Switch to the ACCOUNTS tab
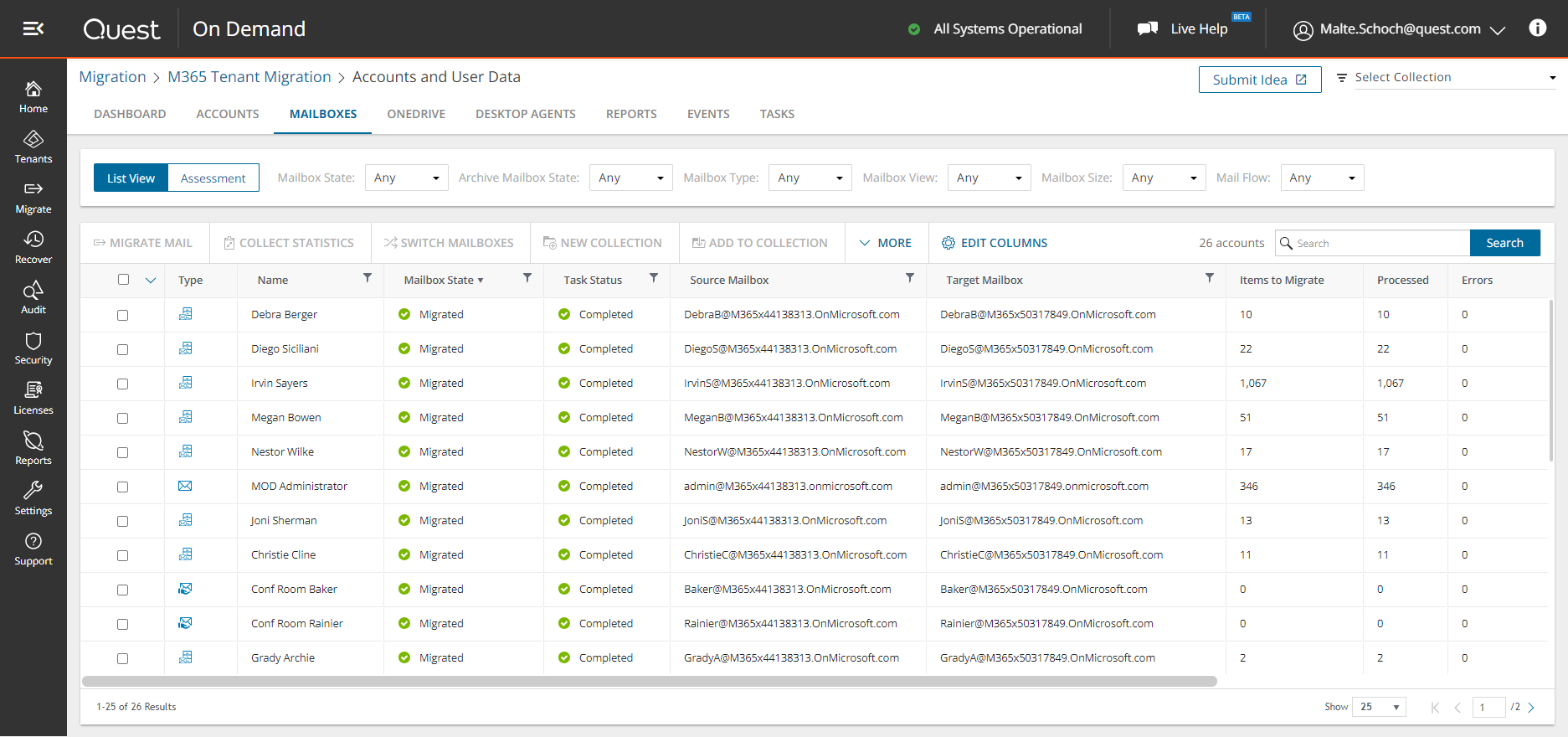This screenshot has width=1568, height=737. [x=228, y=114]
